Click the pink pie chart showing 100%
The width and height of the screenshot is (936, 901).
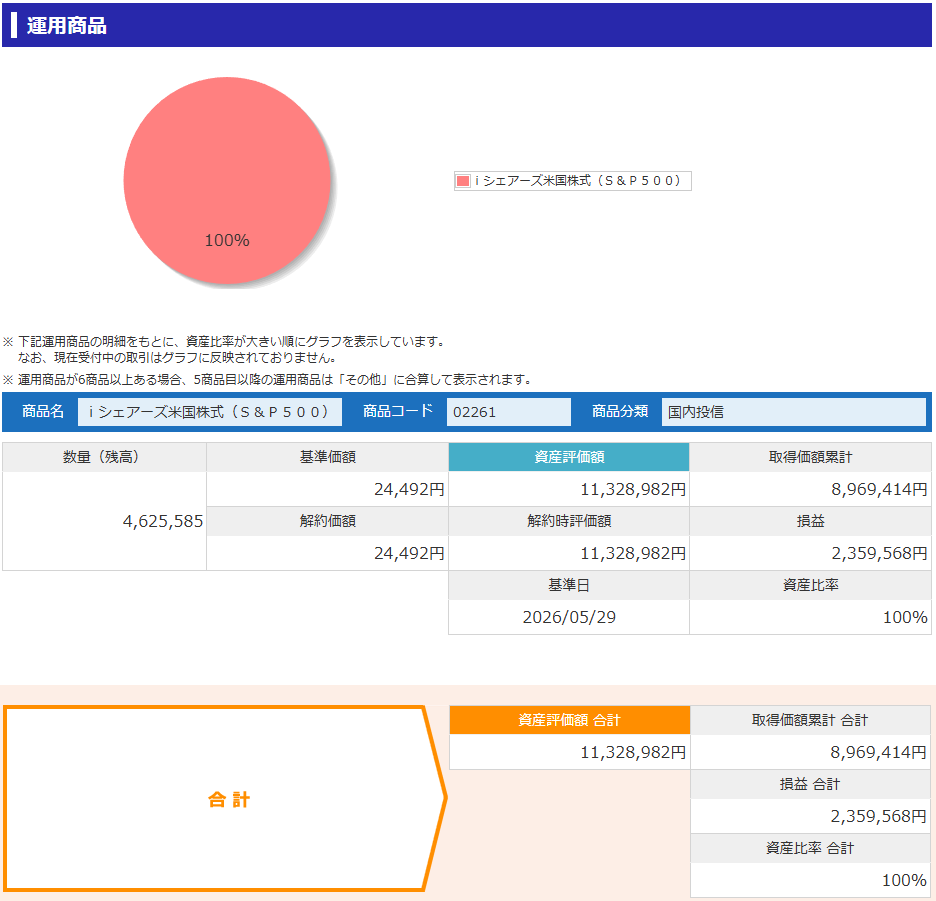(227, 180)
